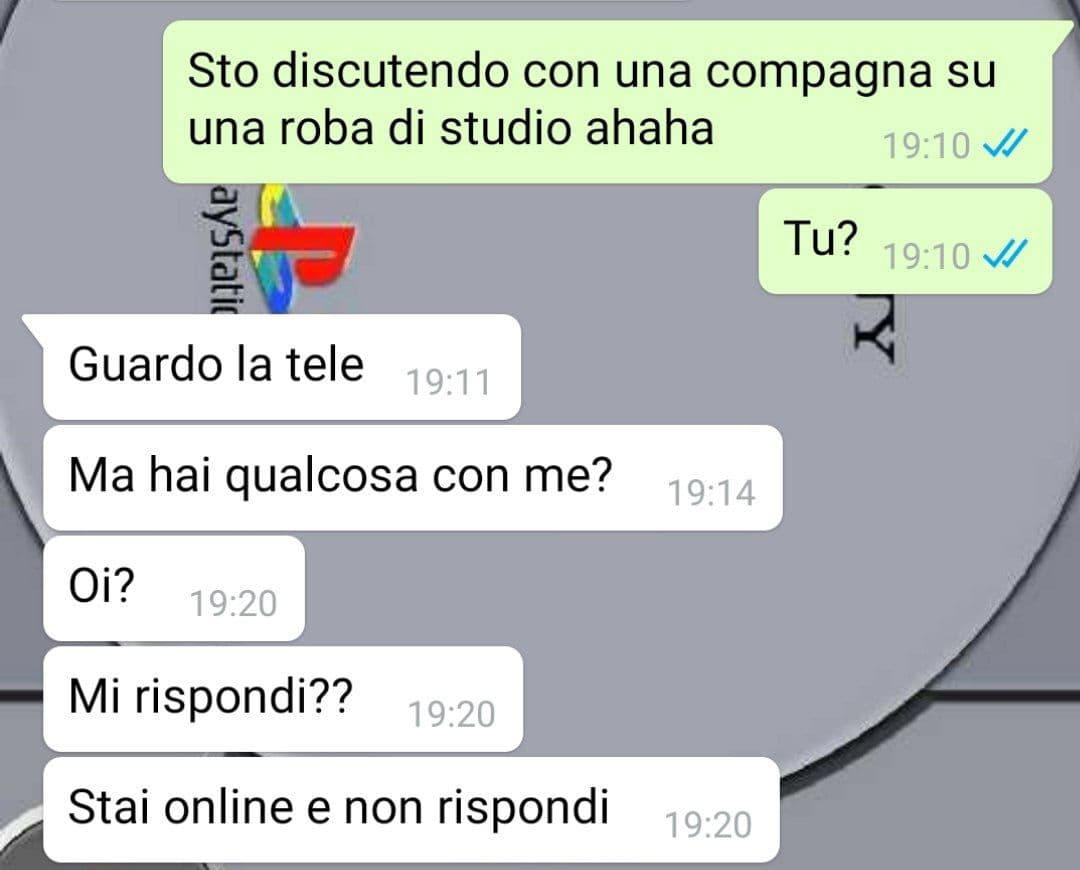This screenshot has width=1080, height=870.
Task: Tap the 19:20 timestamp beside 'Oi?'
Action: click(x=233, y=603)
